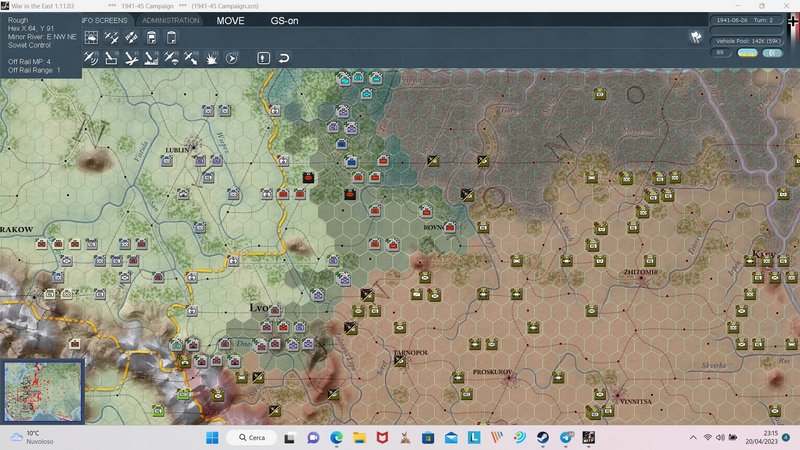The width and height of the screenshot is (800, 450).
Task: Click the undo move arrow icon
Action: [x=284, y=58]
